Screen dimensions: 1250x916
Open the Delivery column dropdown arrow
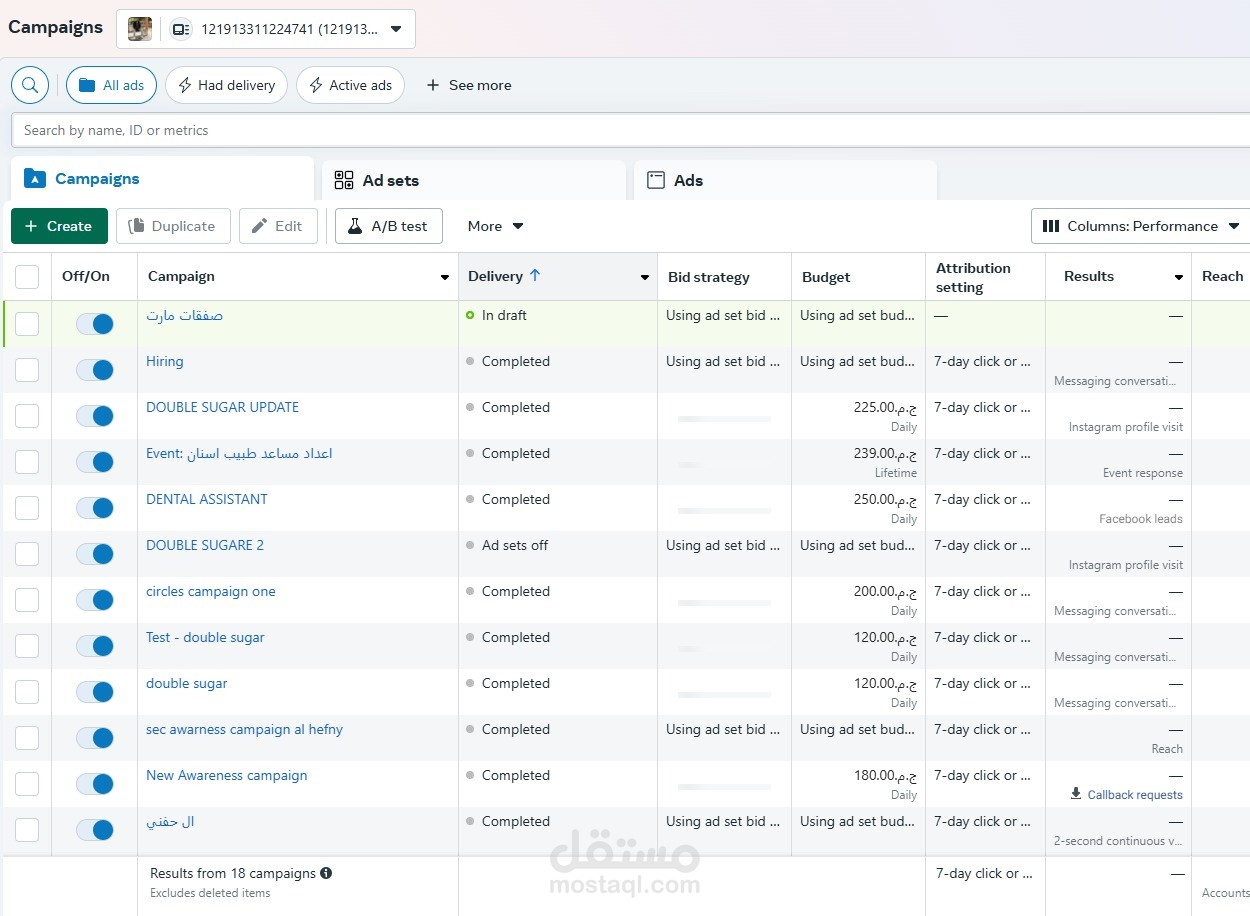pos(645,277)
